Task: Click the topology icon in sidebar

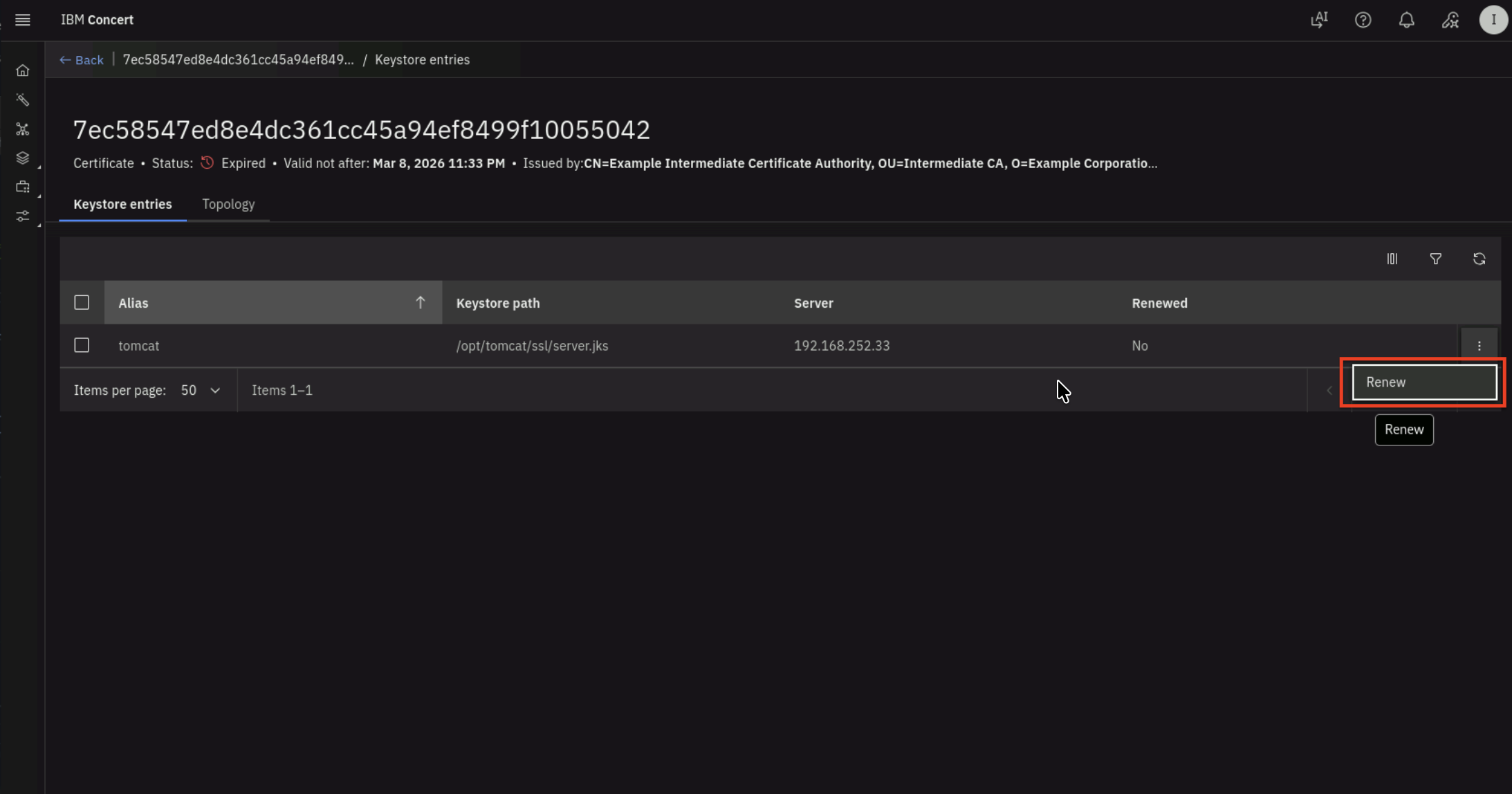Action: point(23,129)
